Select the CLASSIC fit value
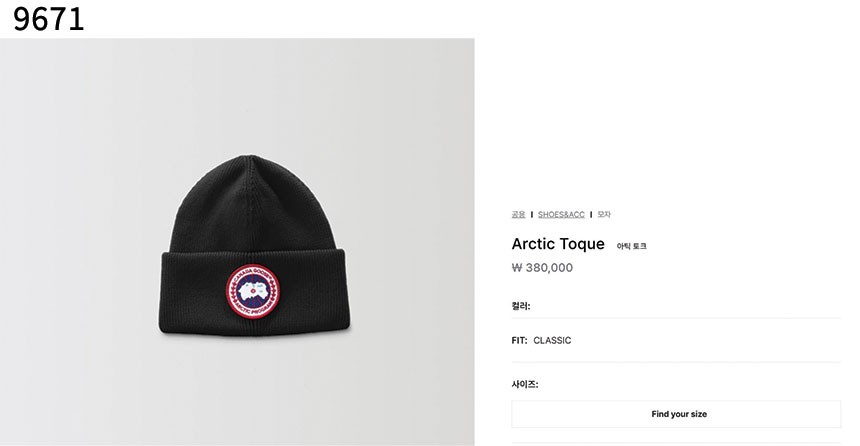The image size is (860, 446). point(552,340)
